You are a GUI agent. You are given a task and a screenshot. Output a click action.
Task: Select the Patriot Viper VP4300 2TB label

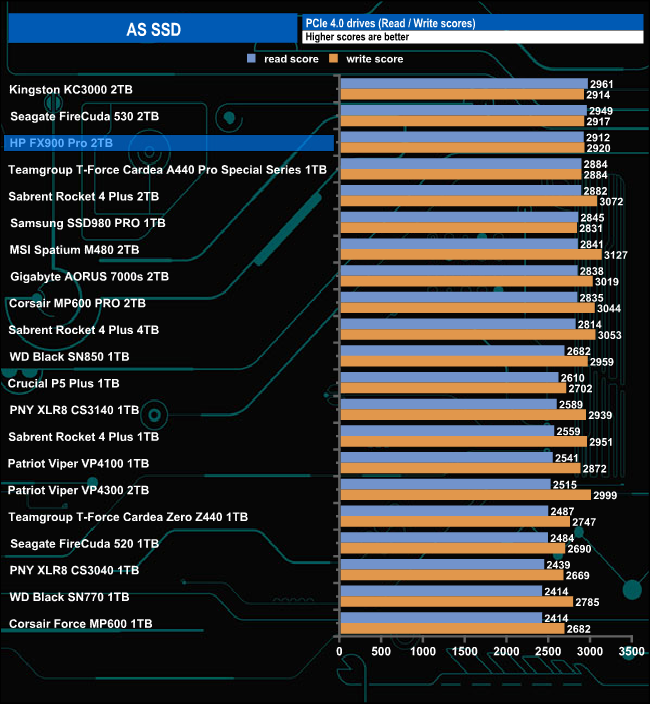click(78, 490)
